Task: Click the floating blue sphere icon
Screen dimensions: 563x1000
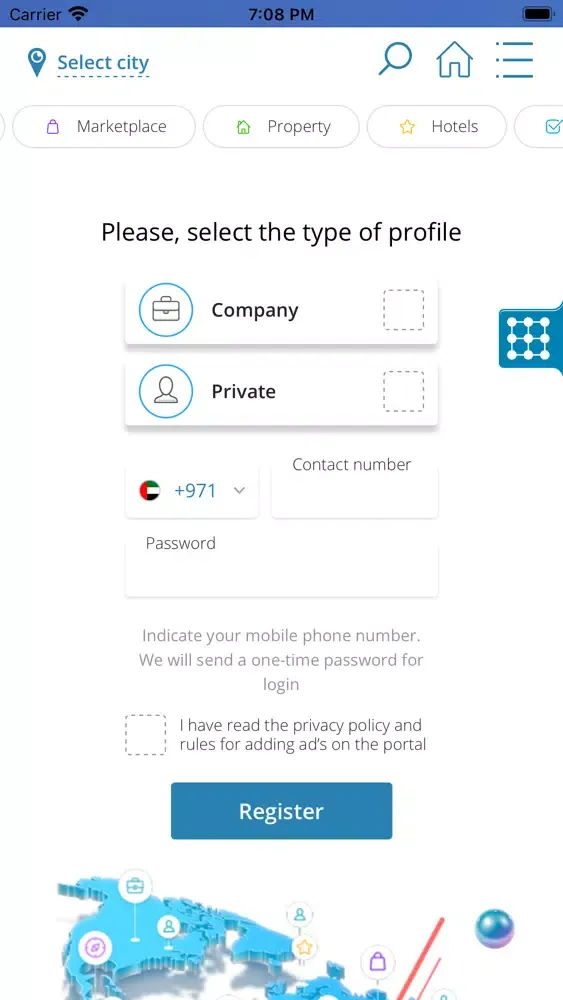Action: [x=495, y=929]
